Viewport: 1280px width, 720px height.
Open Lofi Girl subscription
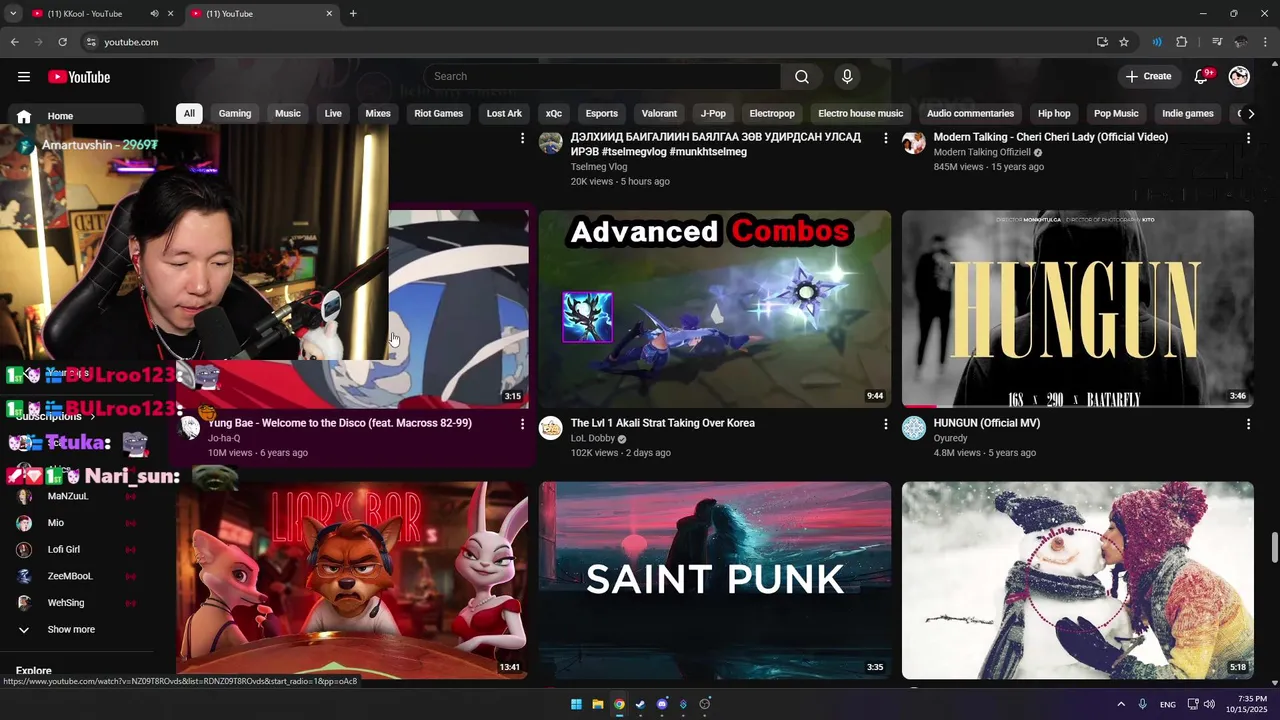pos(64,550)
